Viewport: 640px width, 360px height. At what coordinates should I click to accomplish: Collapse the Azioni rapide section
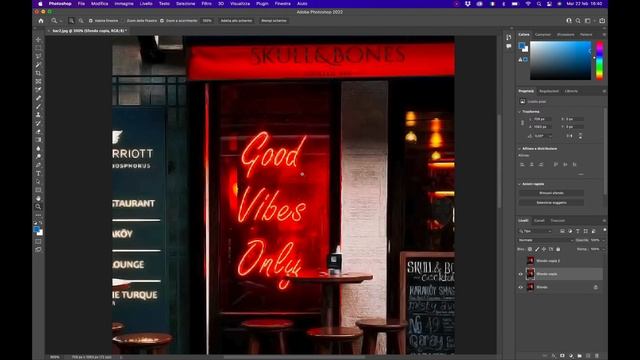pos(520,184)
